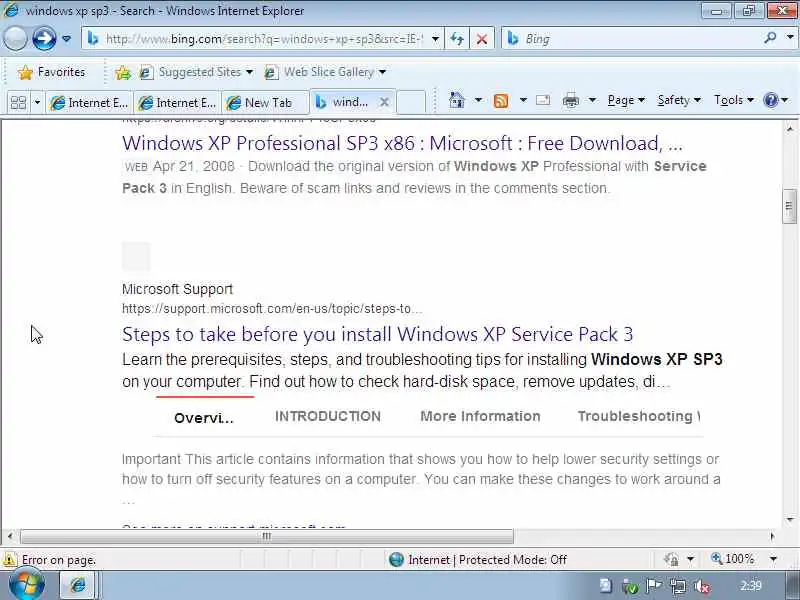This screenshot has height=600, width=800.
Task: Click the vertical scrollbar up arrow
Action: (789, 129)
